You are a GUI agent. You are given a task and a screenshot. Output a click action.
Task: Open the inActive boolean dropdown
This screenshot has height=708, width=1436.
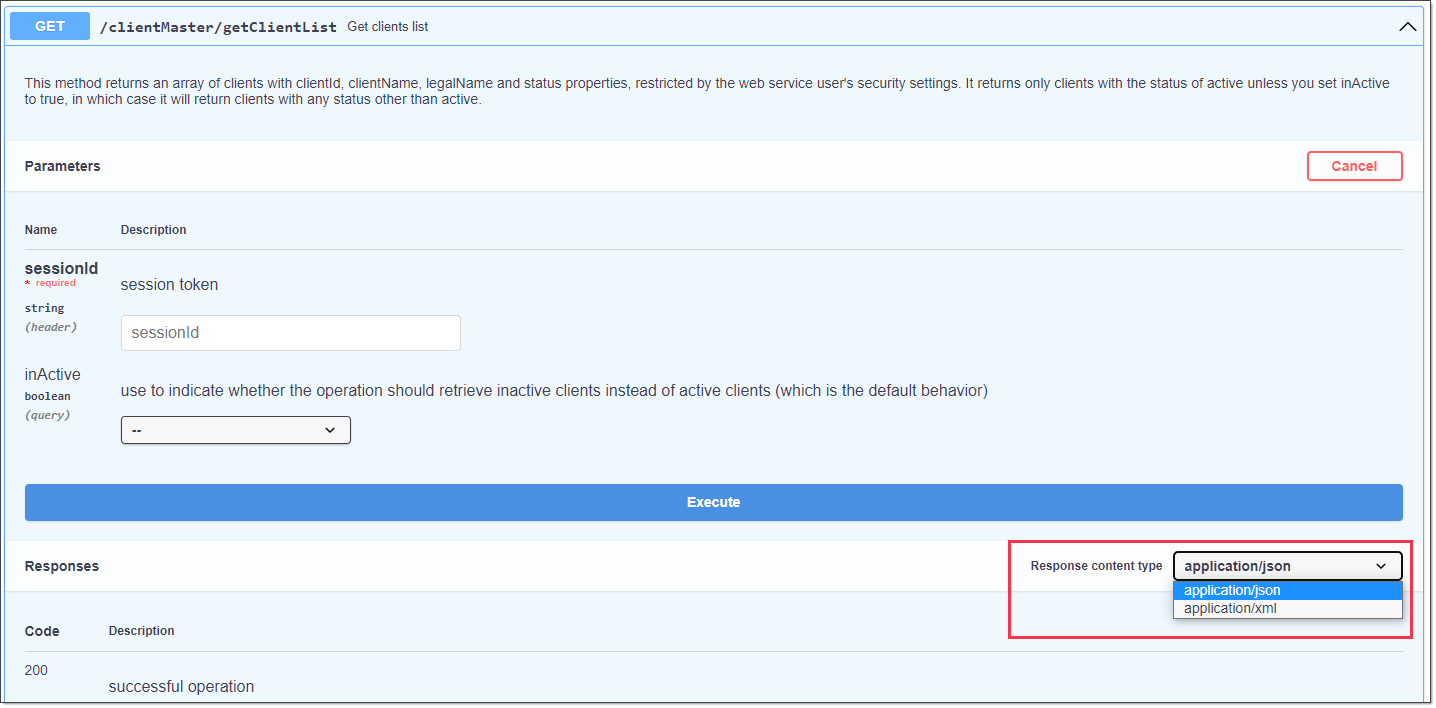tap(235, 430)
